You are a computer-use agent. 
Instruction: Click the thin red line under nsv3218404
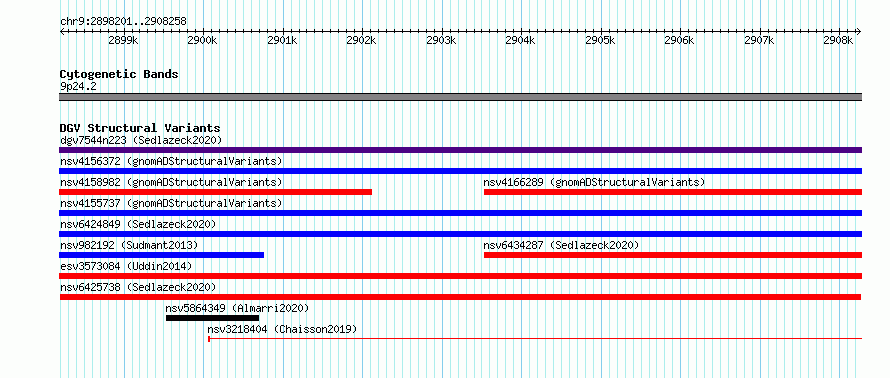click(535, 339)
